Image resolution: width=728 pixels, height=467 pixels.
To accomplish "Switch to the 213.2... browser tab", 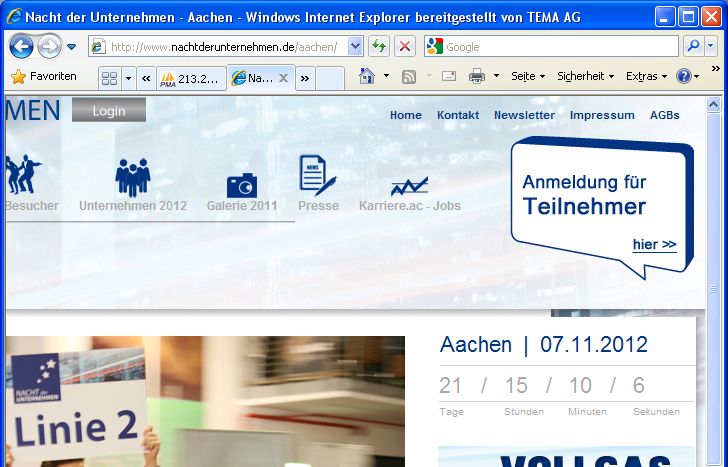I will pos(191,78).
